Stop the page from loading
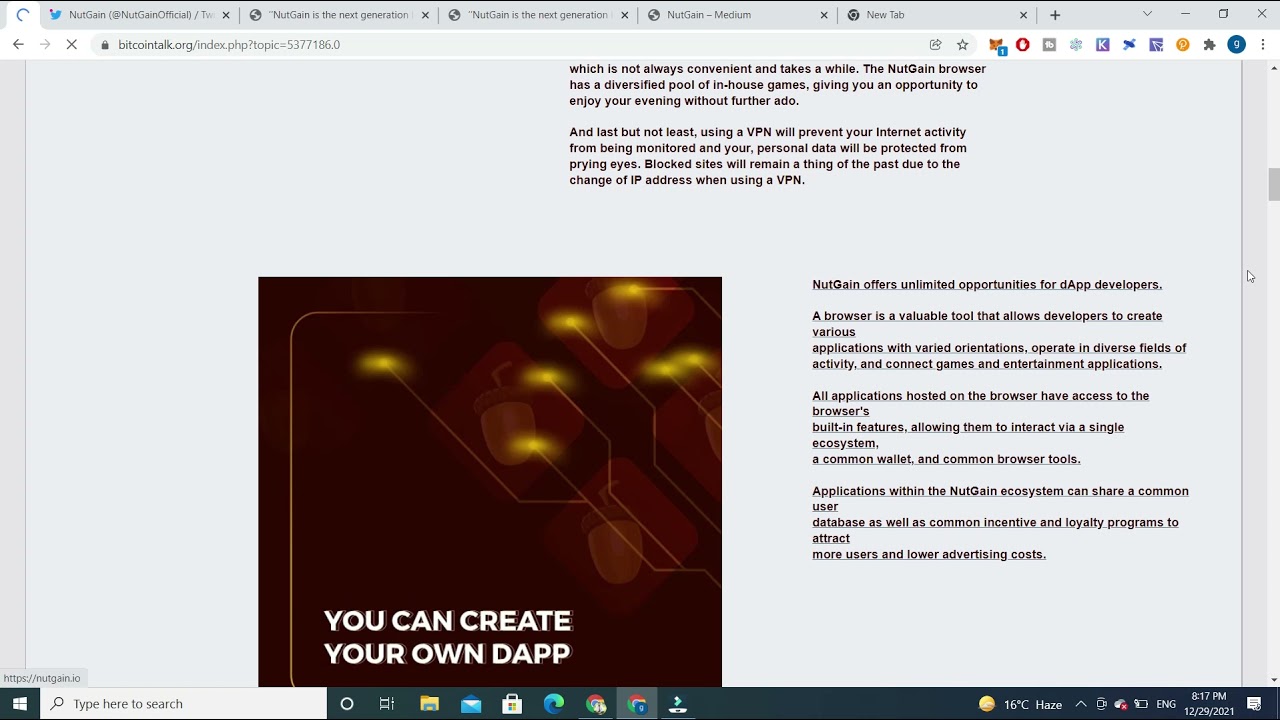 click(x=71, y=44)
